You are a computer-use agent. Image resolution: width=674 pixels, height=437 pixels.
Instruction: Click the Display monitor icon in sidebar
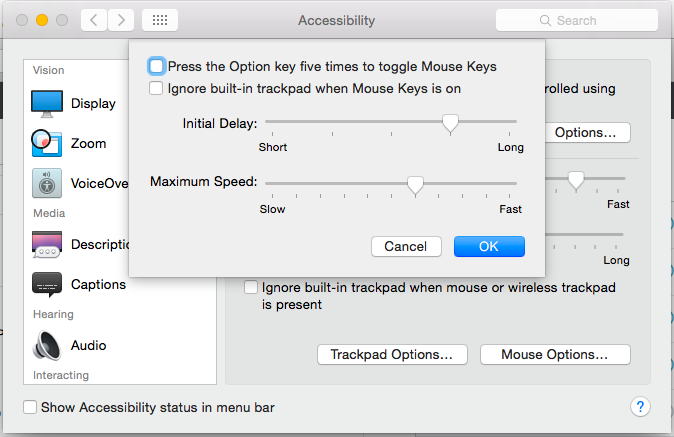pyautogui.click(x=47, y=103)
